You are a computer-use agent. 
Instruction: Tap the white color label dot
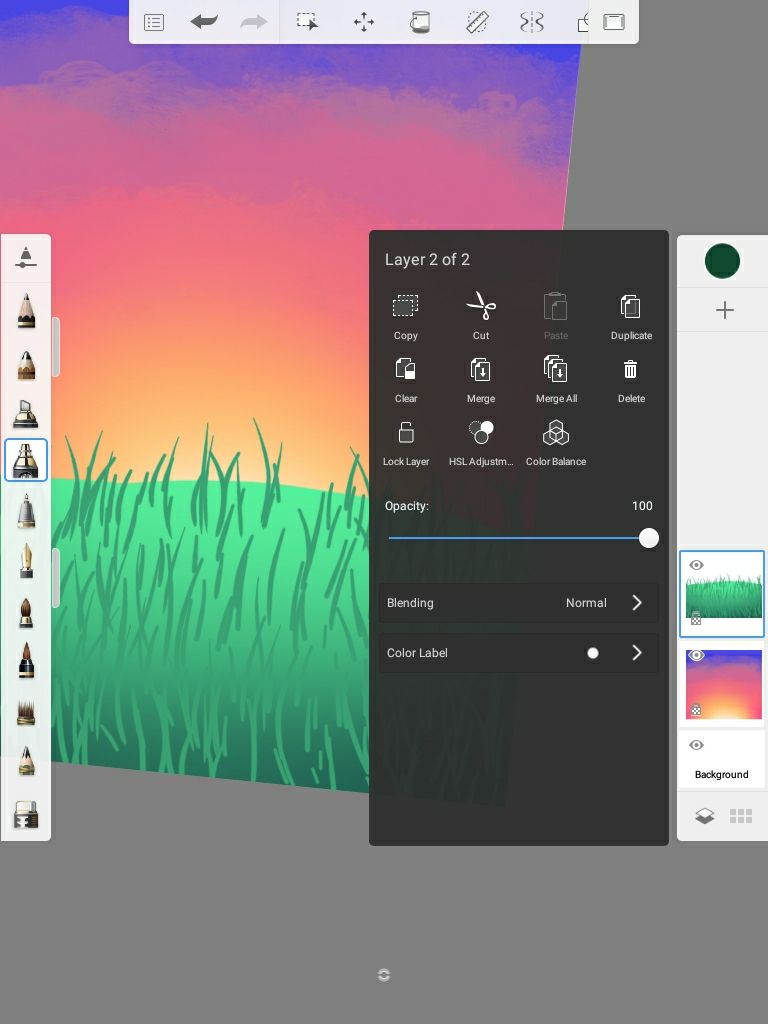[x=592, y=653]
